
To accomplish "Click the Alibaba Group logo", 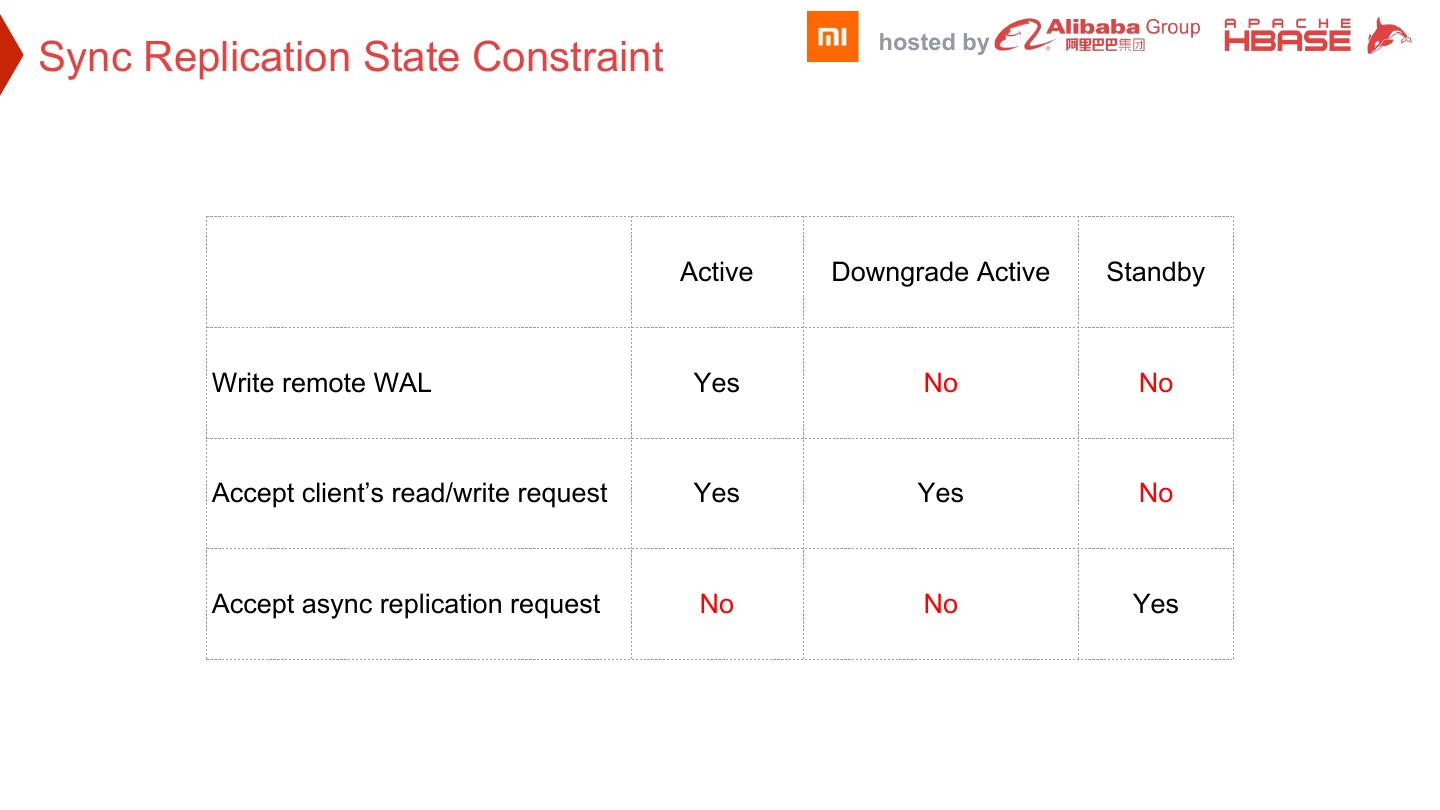I will [x=1097, y=35].
